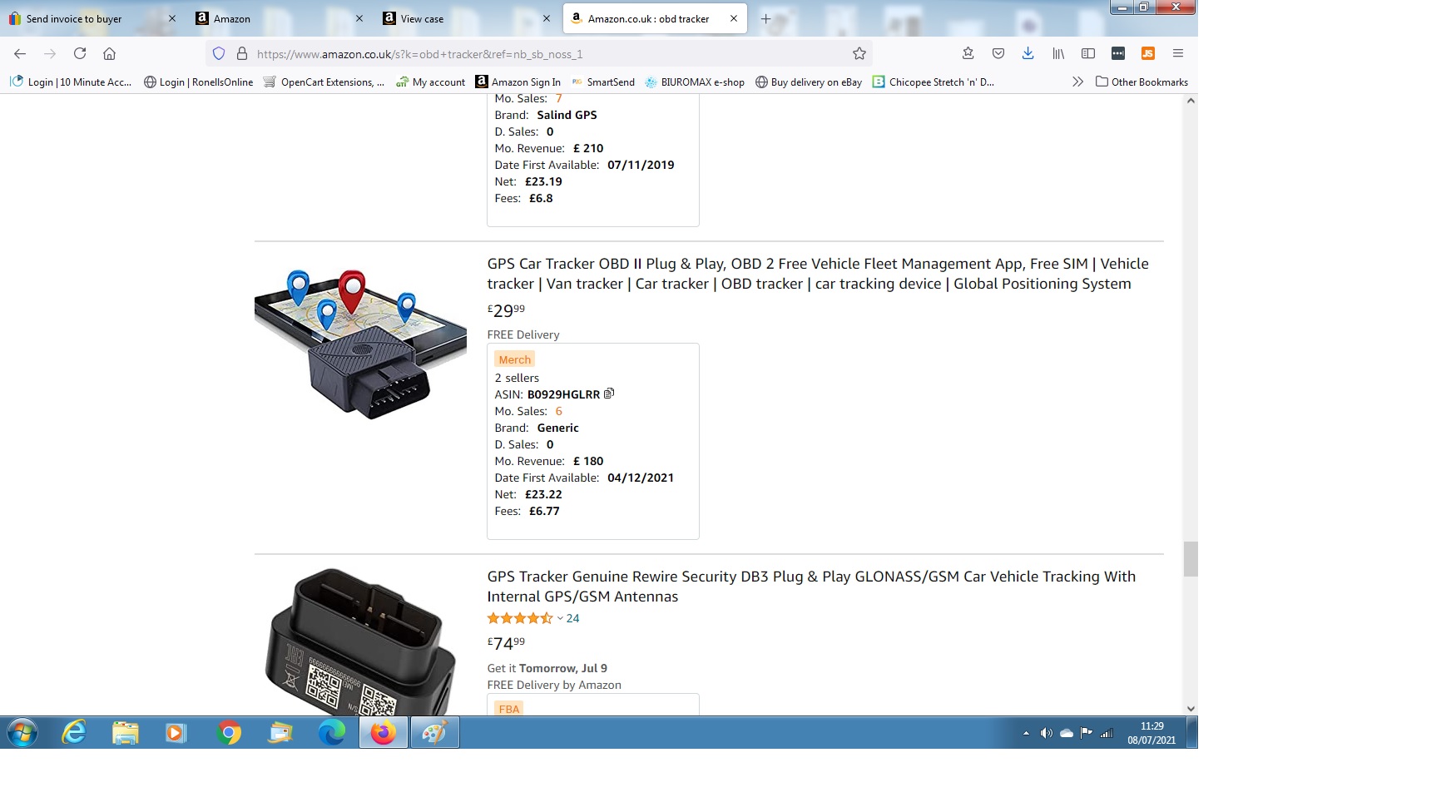This screenshot has height=812, width=1456.
Task: Click the GPS OBD tracker product image
Action: tap(360, 344)
